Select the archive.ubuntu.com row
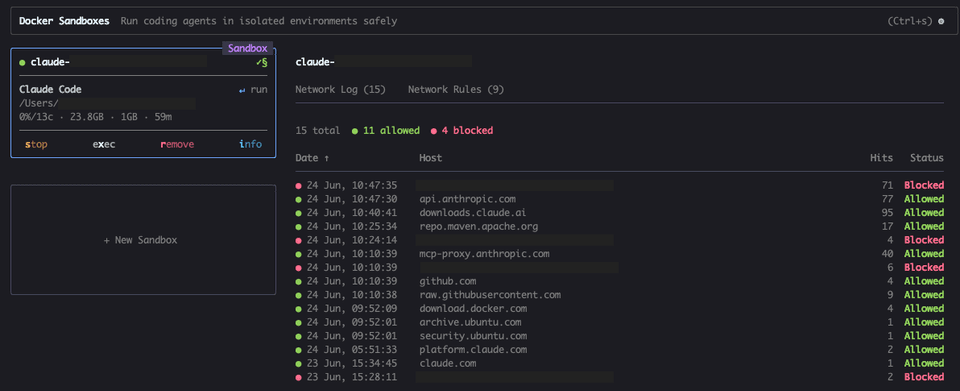960x391 pixels. coord(620,322)
